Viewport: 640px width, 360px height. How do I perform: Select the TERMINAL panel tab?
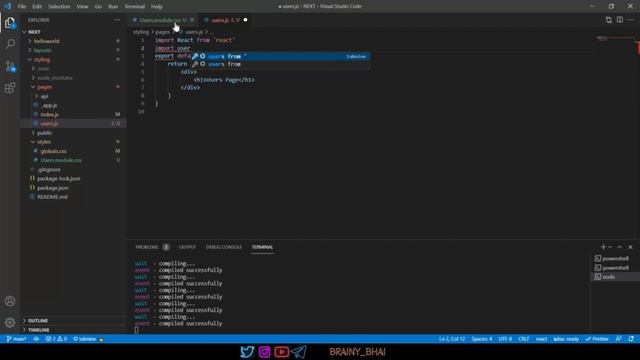click(262, 247)
